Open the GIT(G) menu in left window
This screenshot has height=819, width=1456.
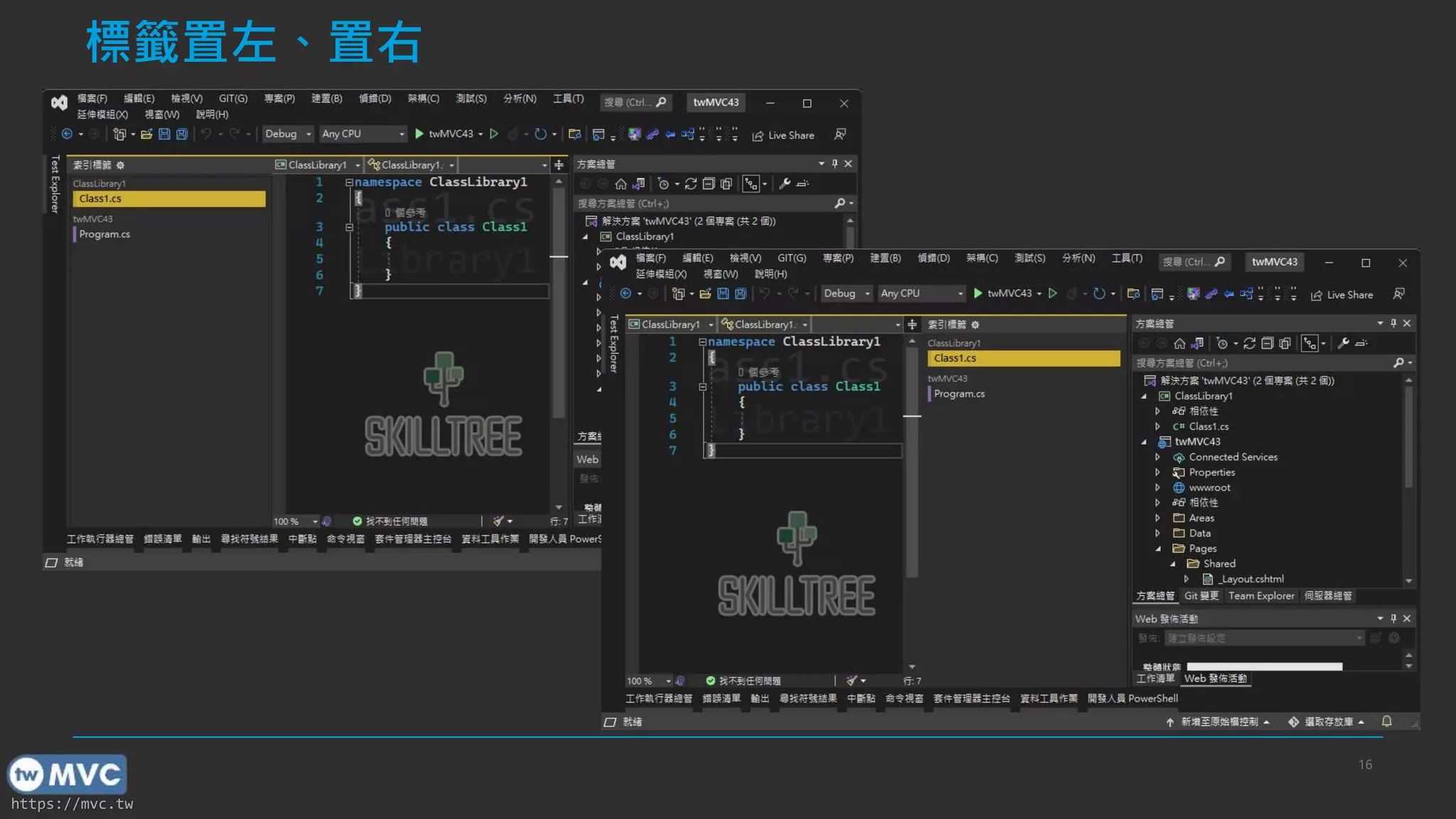(x=232, y=99)
